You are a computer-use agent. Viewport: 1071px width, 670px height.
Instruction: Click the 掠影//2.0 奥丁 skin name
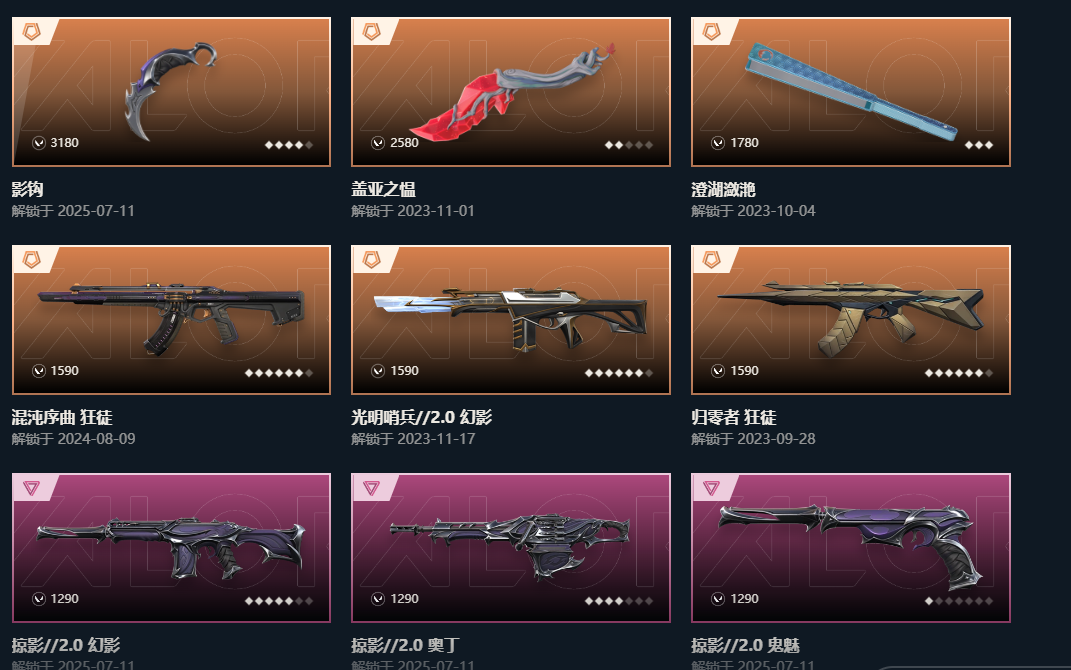pyautogui.click(x=405, y=645)
